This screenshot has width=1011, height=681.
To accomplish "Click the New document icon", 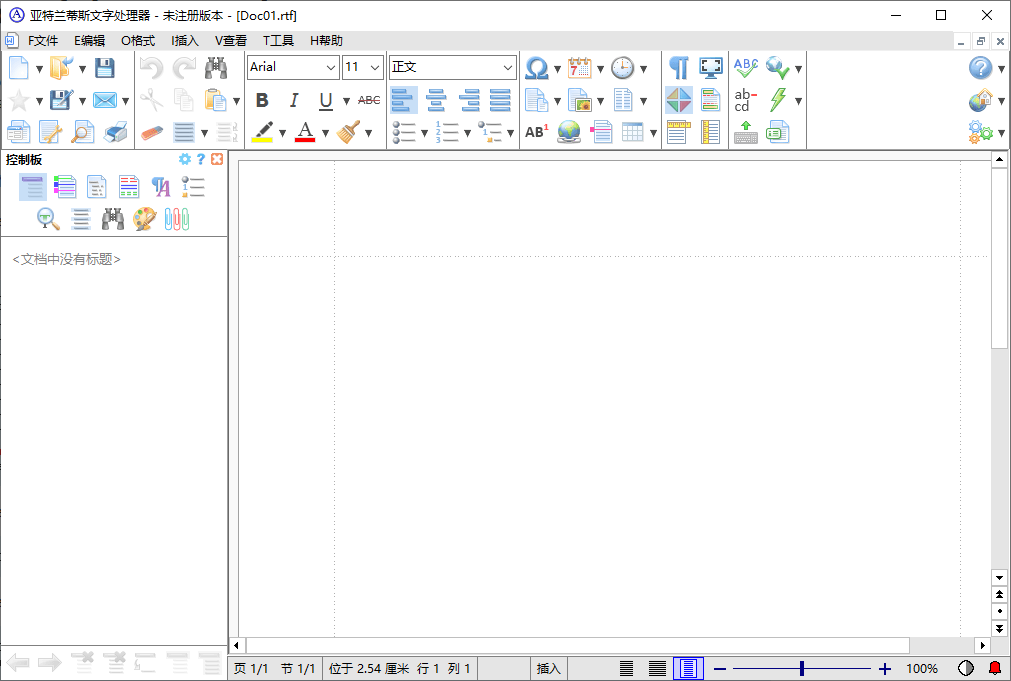I will 19,68.
